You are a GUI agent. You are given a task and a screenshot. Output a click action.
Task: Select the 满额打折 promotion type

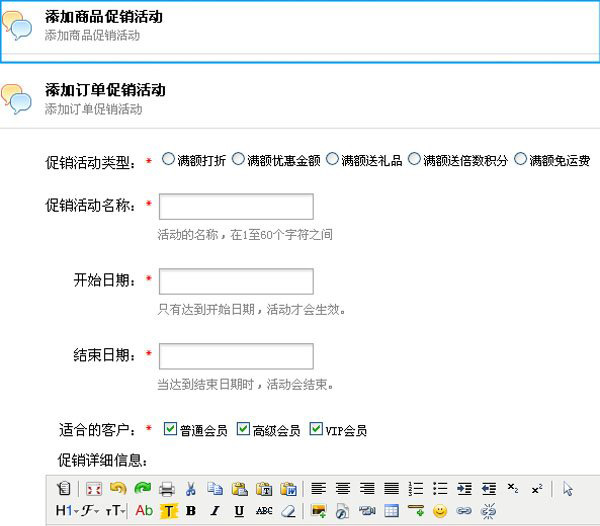(168, 159)
